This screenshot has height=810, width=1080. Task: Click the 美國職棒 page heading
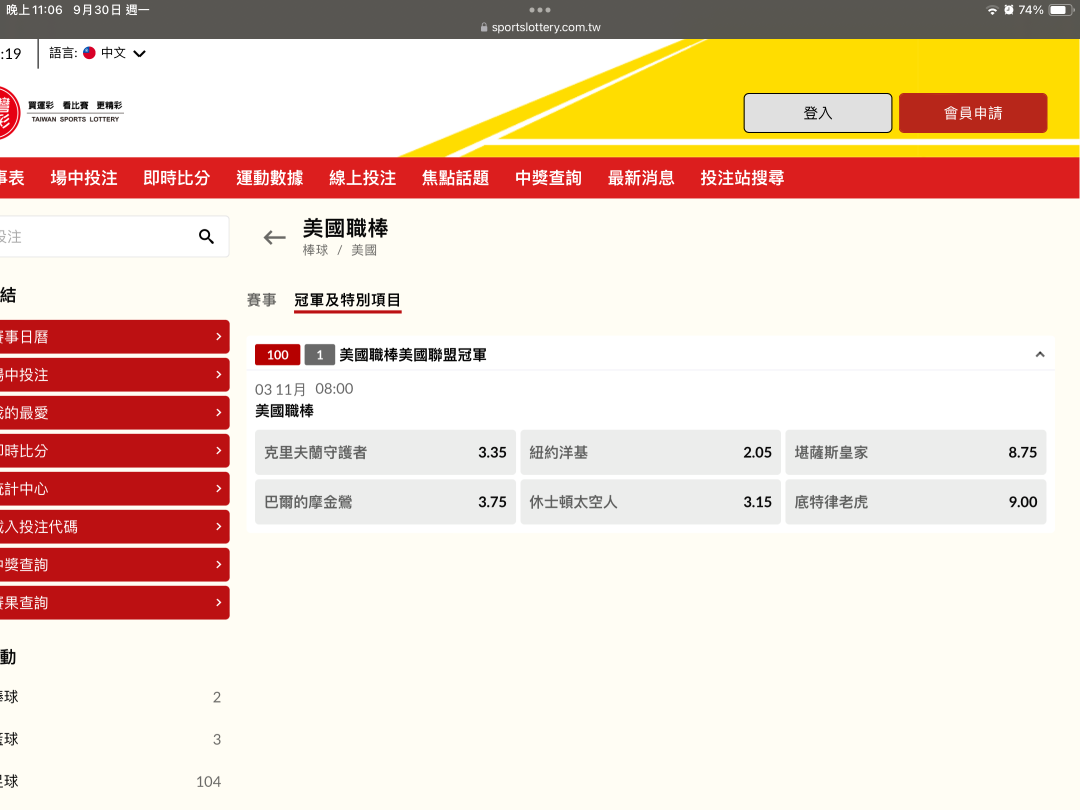345,228
